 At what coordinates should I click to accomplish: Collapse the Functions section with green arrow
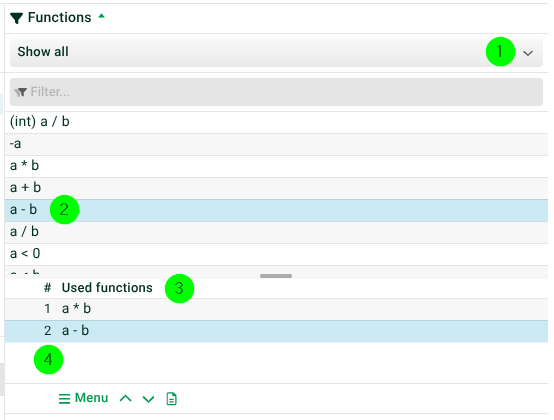tap(101, 16)
